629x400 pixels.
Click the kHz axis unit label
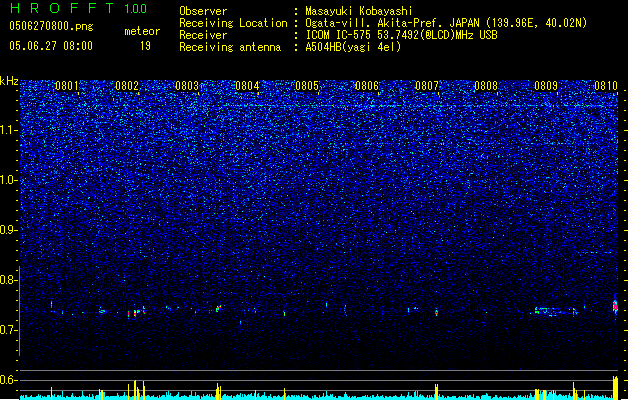click(9, 81)
